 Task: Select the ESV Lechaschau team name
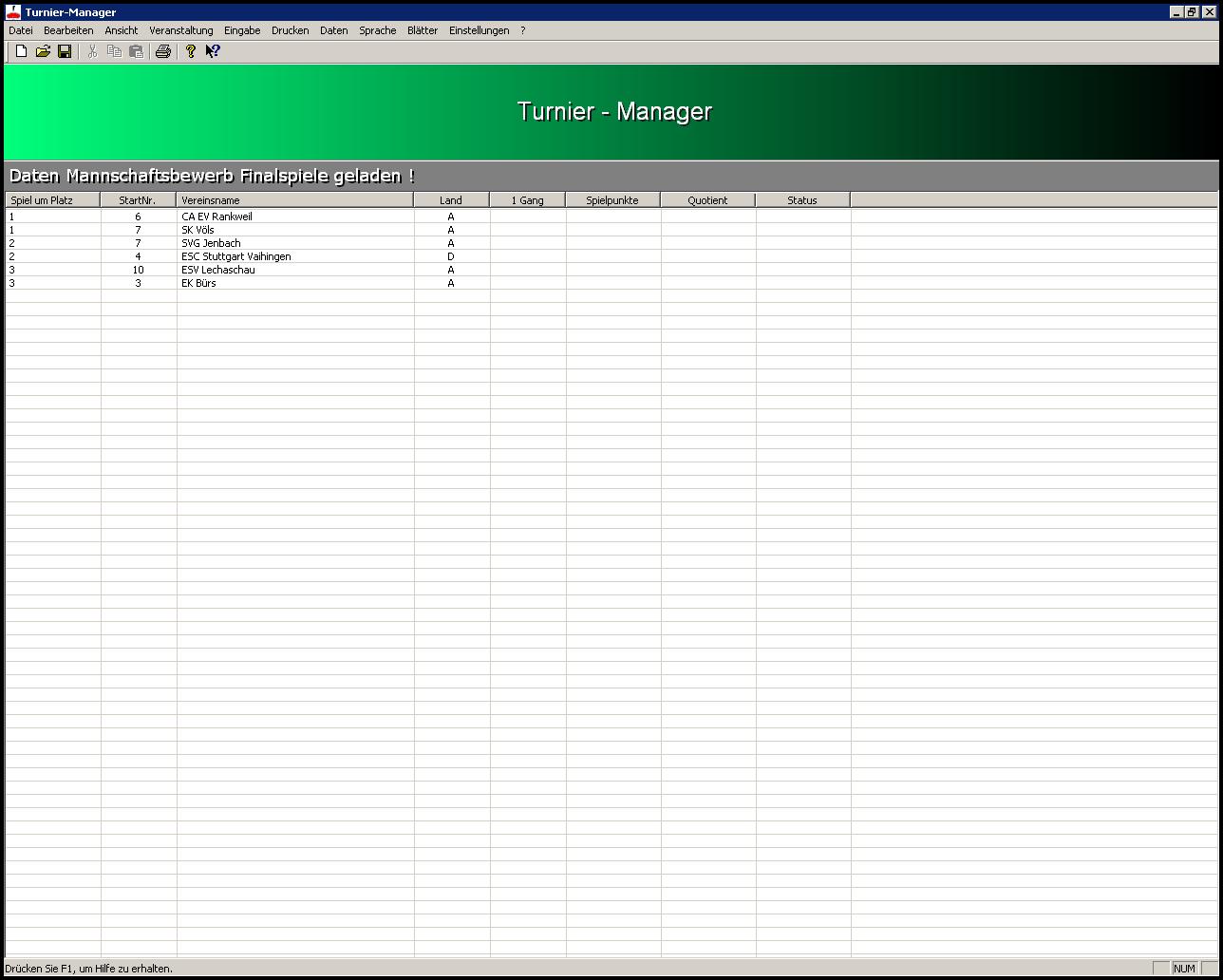click(218, 270)
